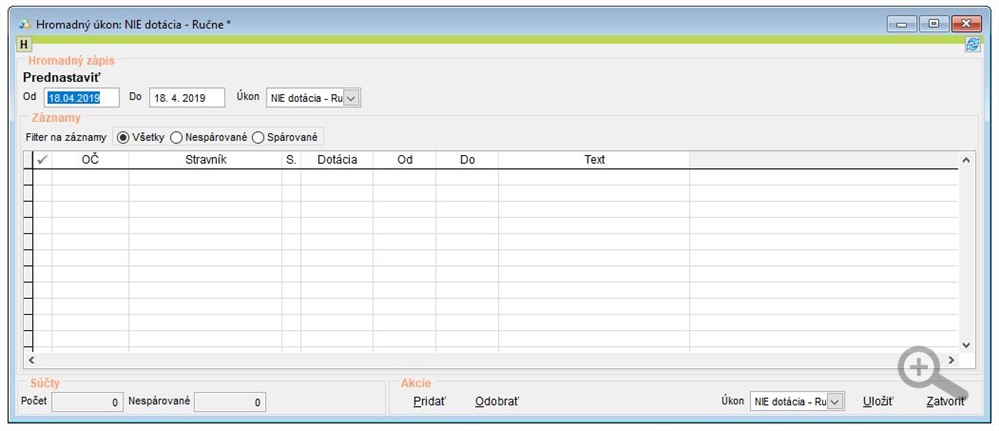Click the Od date input field
999x431 pixels.
(80, 98)
